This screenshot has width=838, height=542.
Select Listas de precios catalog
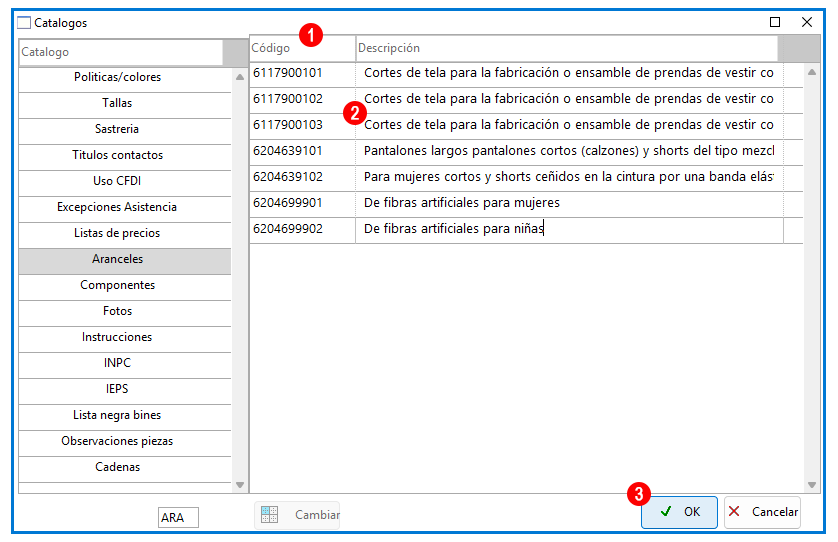point(125,234)
